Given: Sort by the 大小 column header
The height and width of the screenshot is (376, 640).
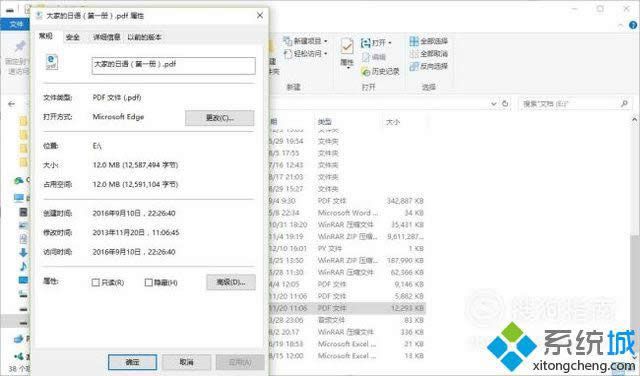Looking at the screenshot, I should coord(393,122).
